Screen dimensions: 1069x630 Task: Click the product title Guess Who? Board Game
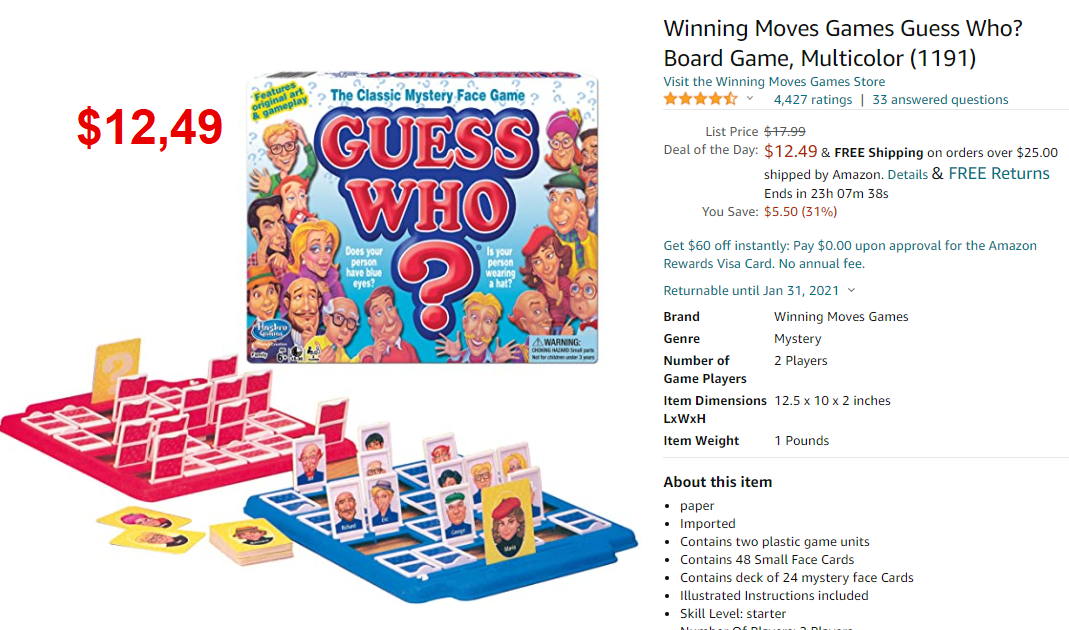pos(843,43)
